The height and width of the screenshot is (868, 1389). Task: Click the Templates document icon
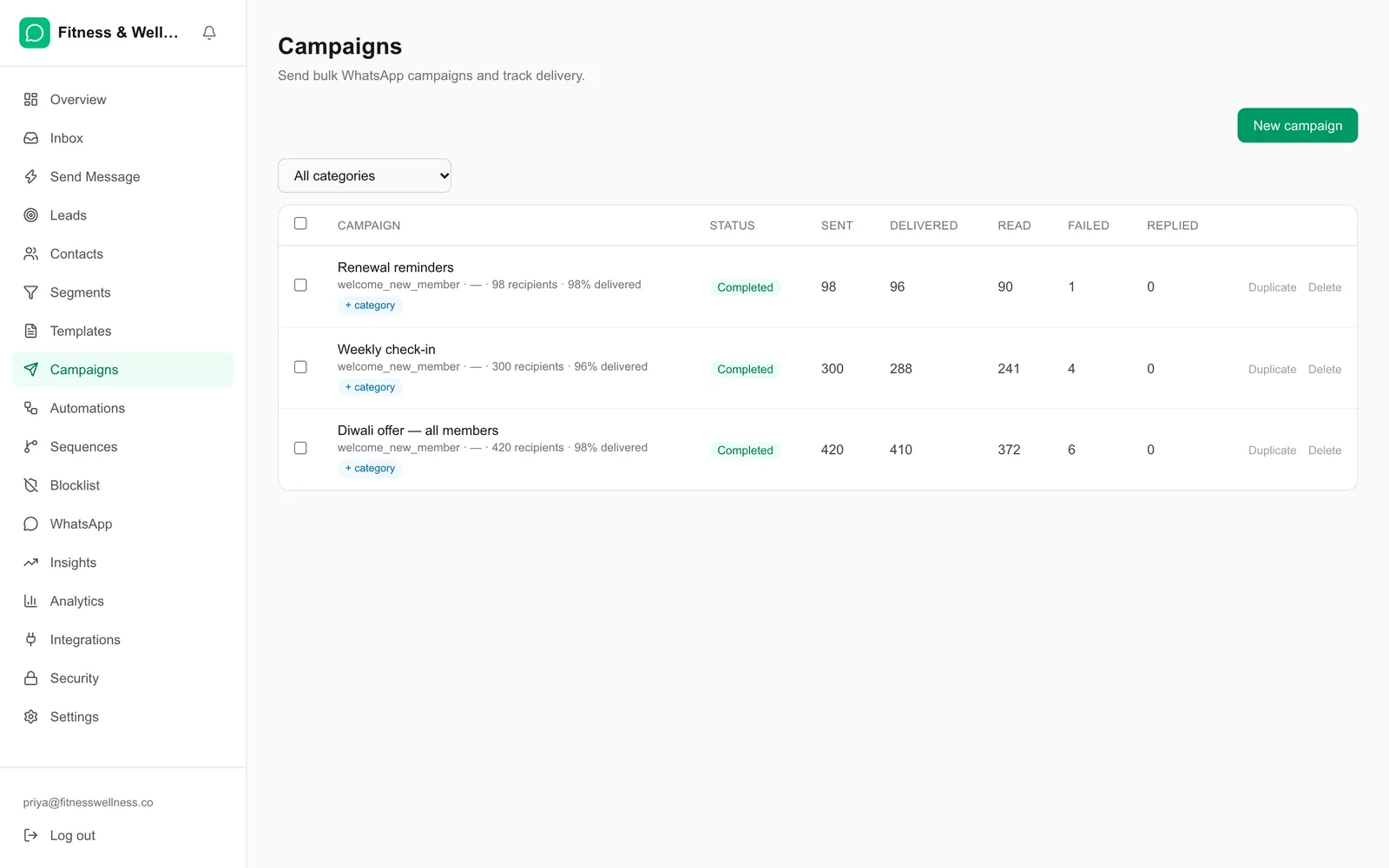(x=31, y=332)
